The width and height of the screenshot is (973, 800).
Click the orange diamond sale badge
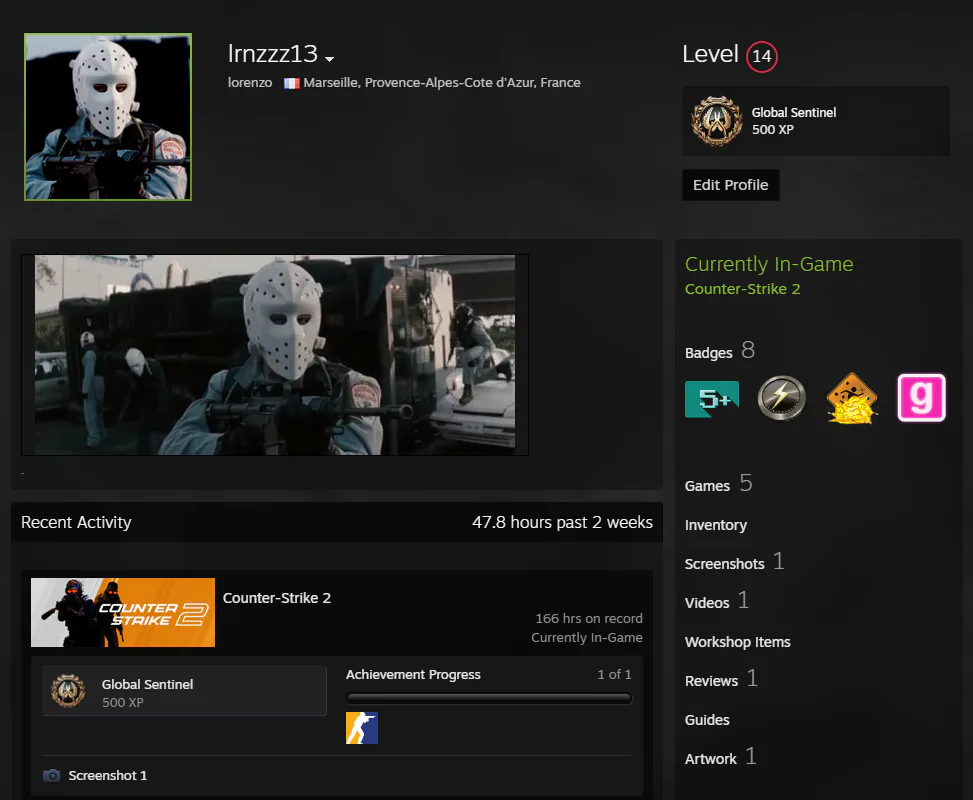click(852, 398)
